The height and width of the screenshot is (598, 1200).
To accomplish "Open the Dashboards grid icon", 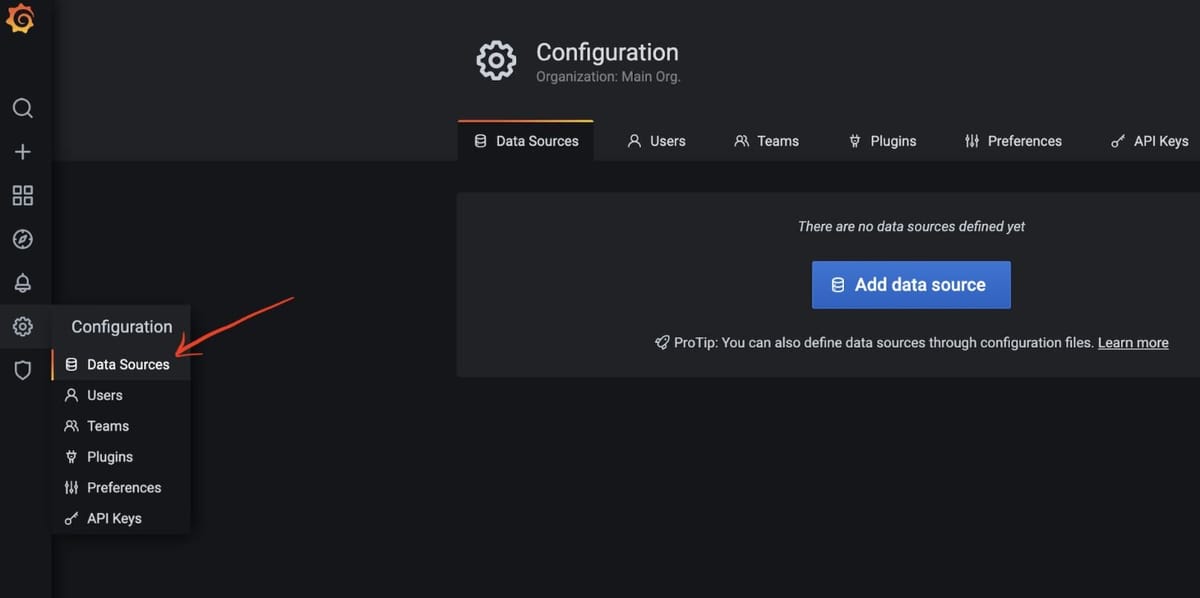I will pyautogui.click(x=23, y=195).
